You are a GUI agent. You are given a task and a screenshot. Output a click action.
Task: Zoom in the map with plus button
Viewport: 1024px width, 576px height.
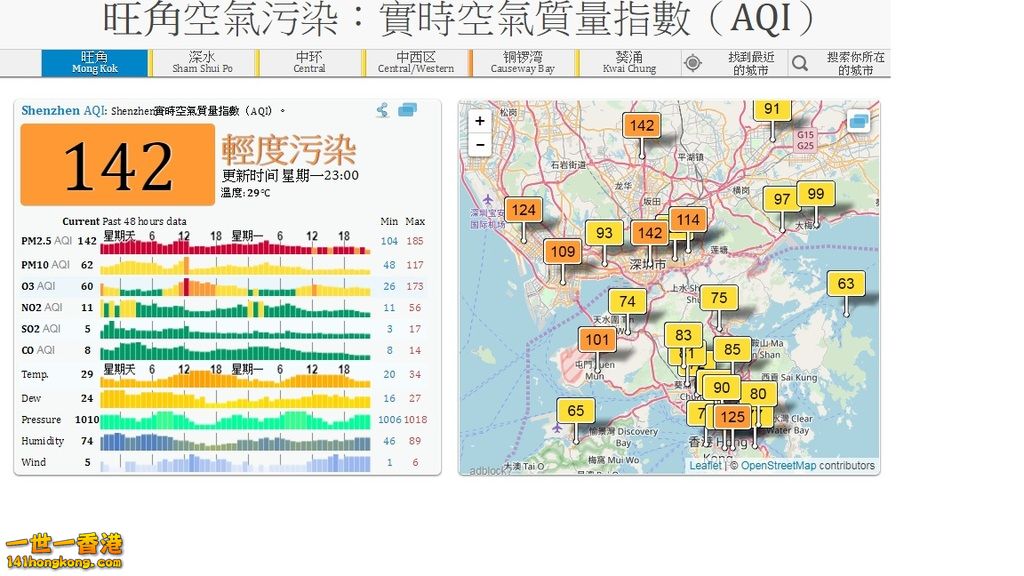480,121
